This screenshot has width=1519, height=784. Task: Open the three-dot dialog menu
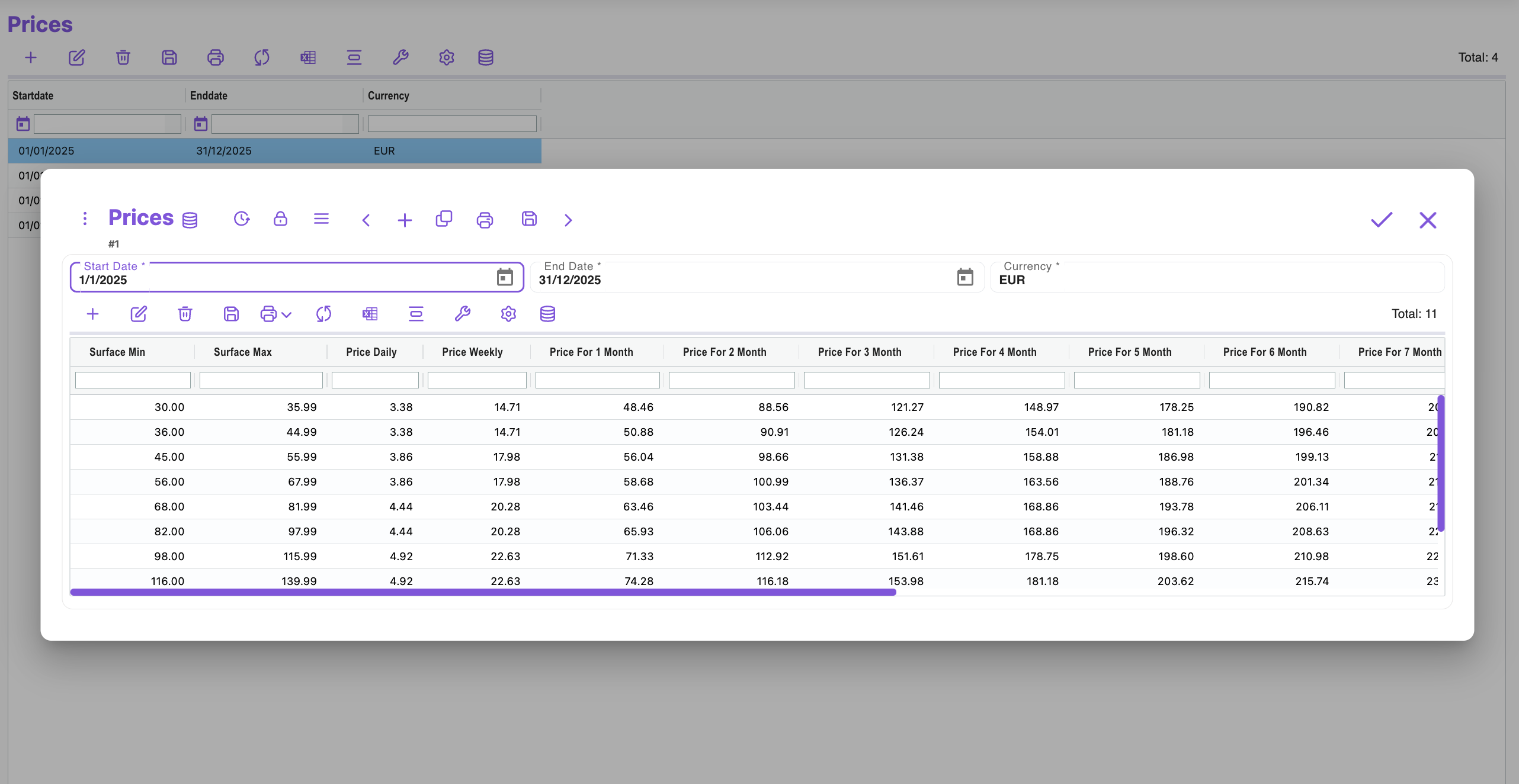[85, 219]
